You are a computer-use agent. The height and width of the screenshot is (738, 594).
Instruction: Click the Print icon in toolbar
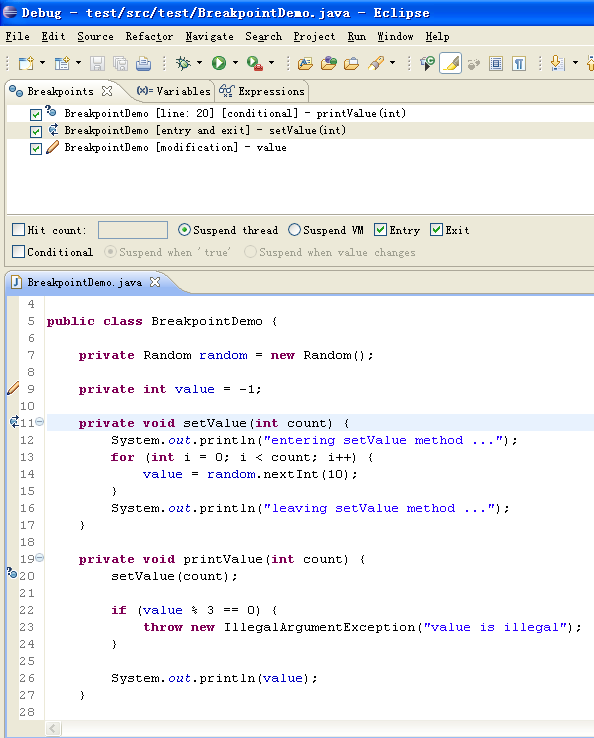pos(144,64)
